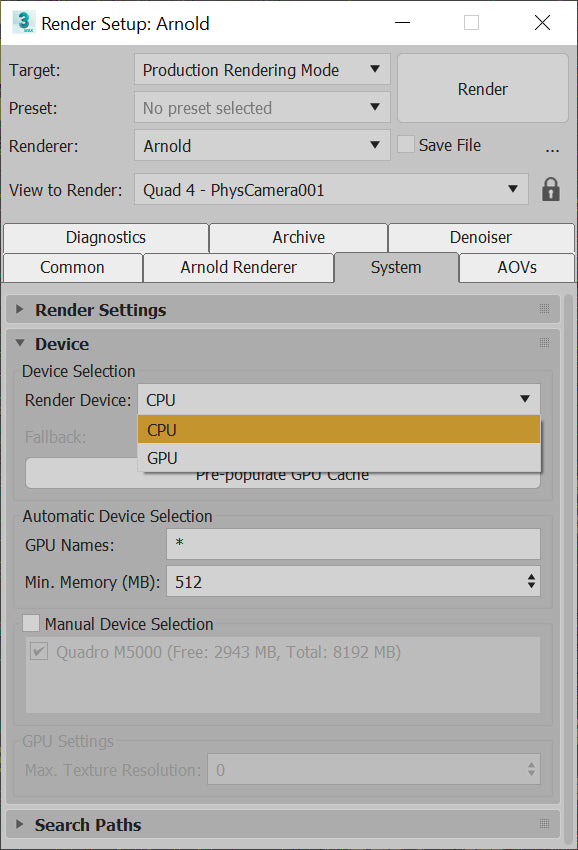The height and width of the screenshot is (850, 578).
Task: Toggle the Quadro M5000 device checkbox
Action: (39, 651)
